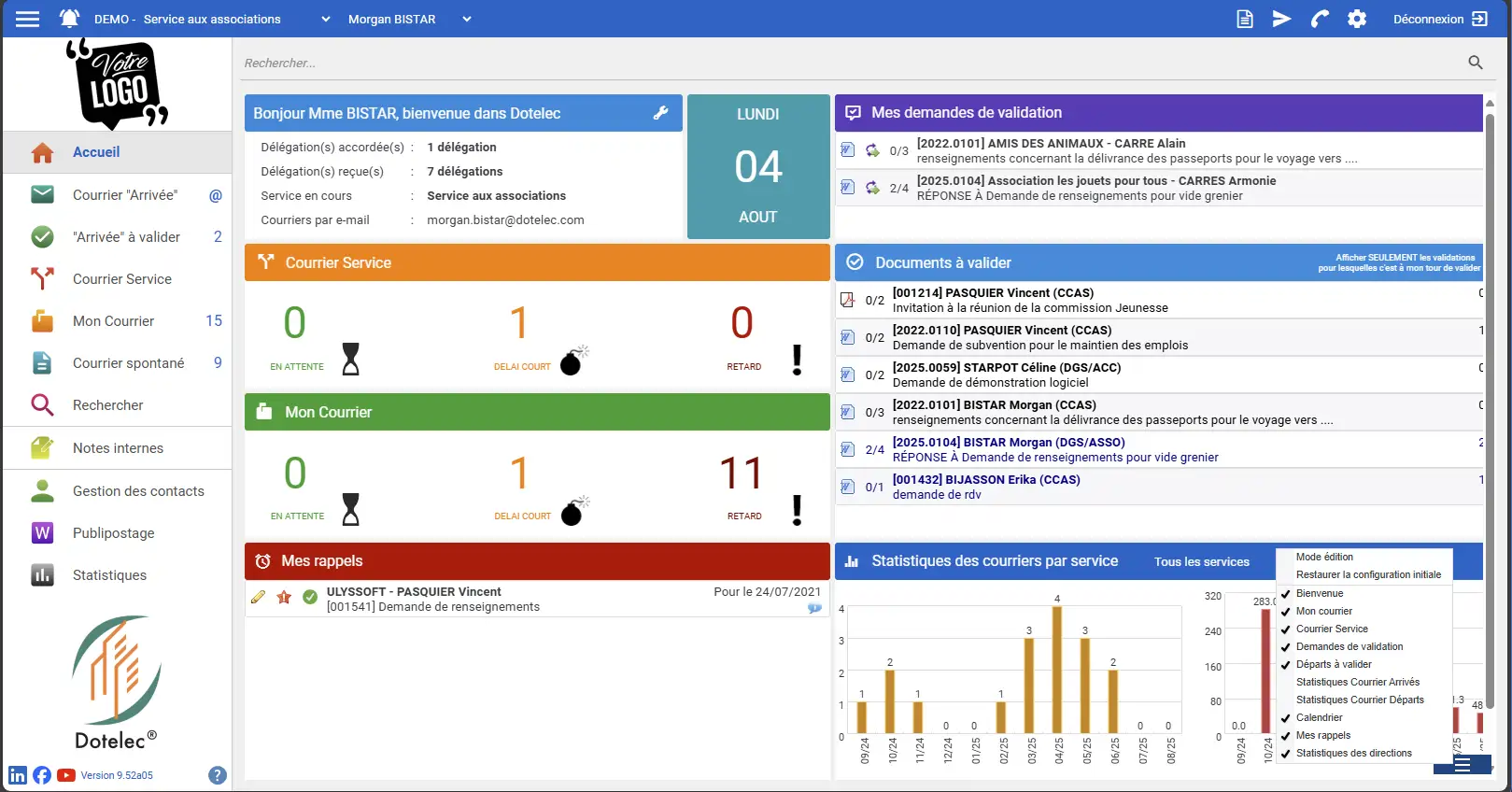This screenshot has width=1512, height=792.
Task: Open the Tous les services filter
Action: (1201, 561)
